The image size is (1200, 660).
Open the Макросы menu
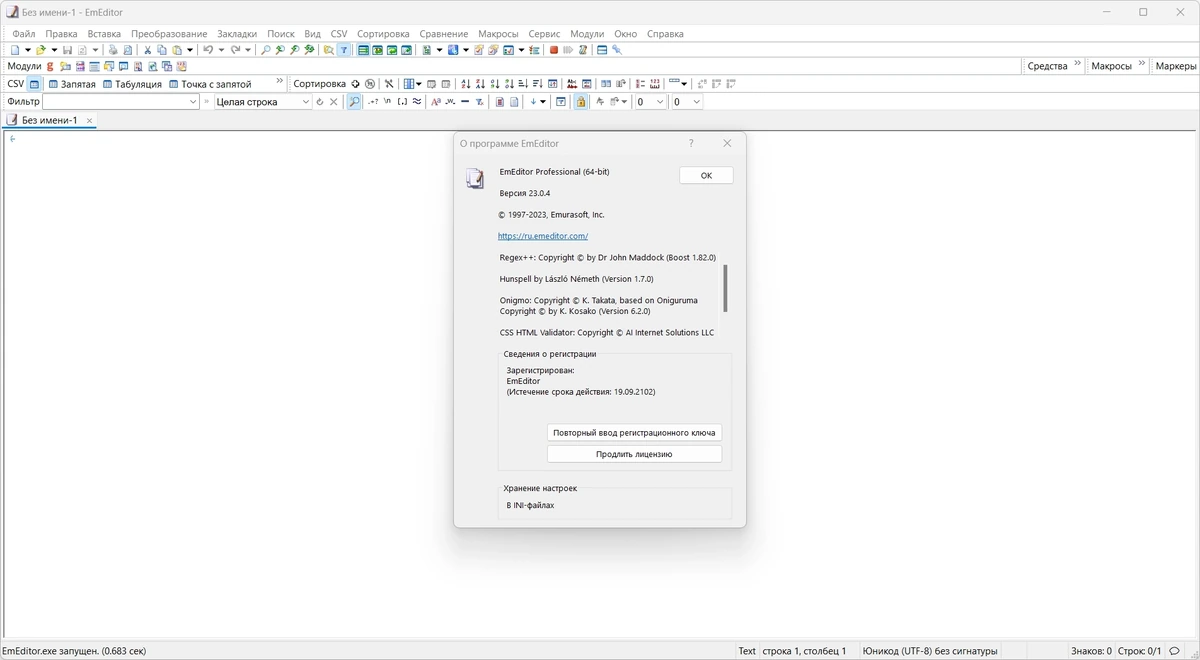(x=498, y=33)
